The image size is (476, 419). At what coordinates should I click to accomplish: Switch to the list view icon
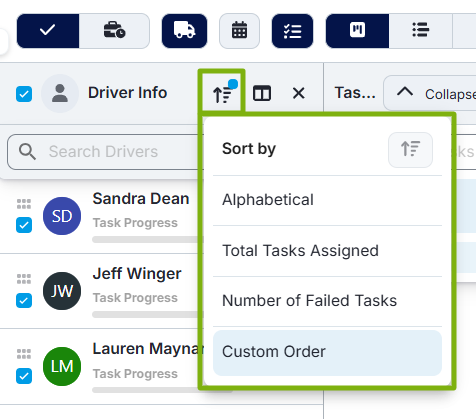(421, 31)
